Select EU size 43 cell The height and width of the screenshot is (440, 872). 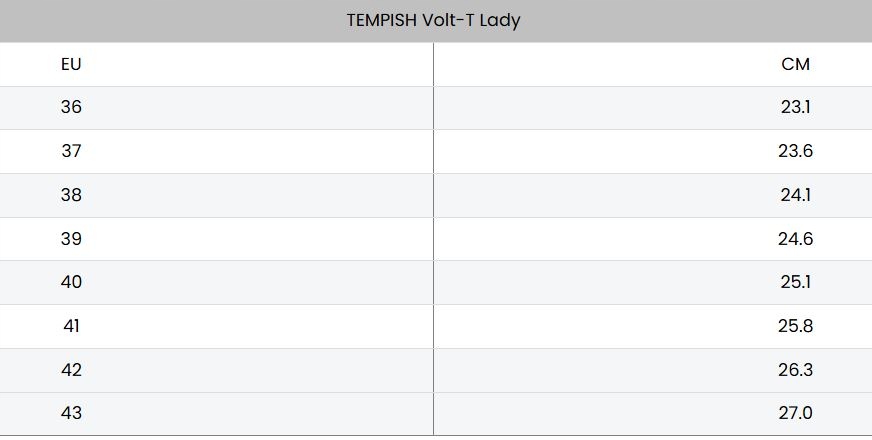(71, 413)
